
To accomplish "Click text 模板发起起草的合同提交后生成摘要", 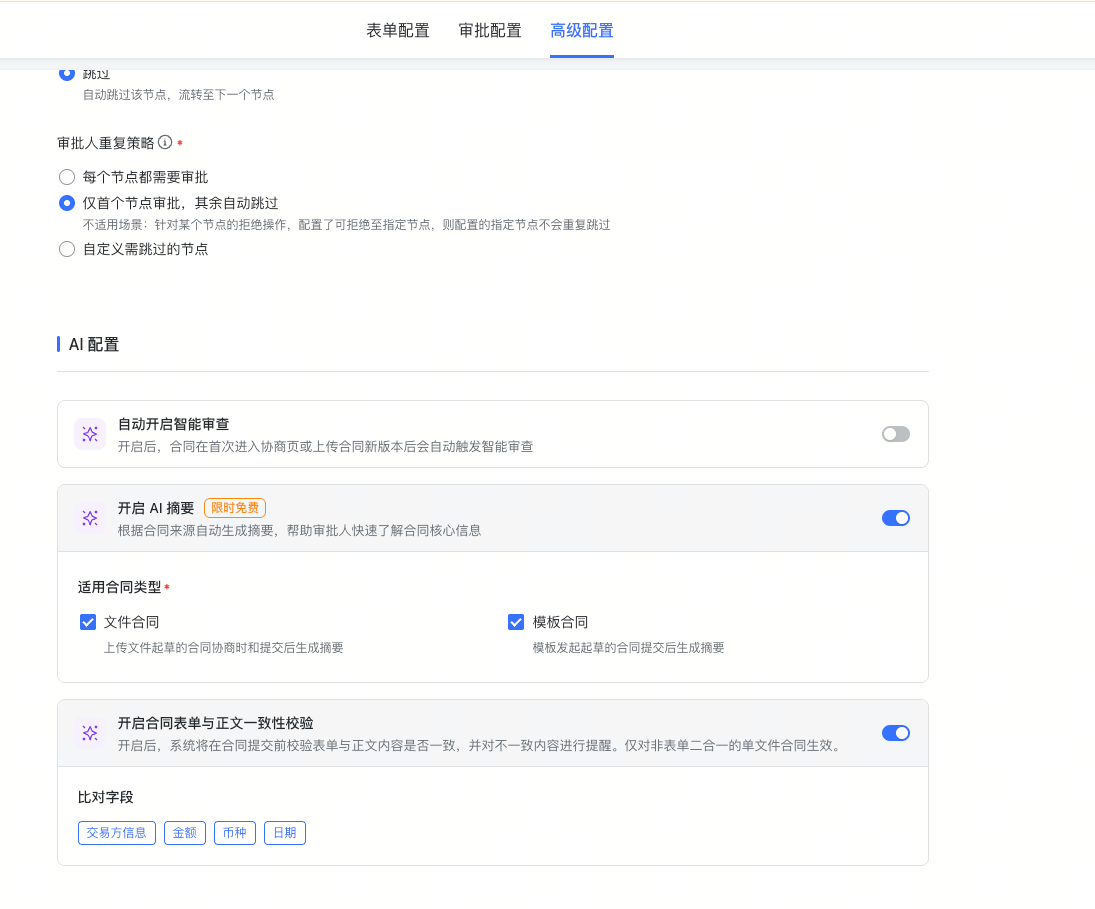I will click(629, 648).
